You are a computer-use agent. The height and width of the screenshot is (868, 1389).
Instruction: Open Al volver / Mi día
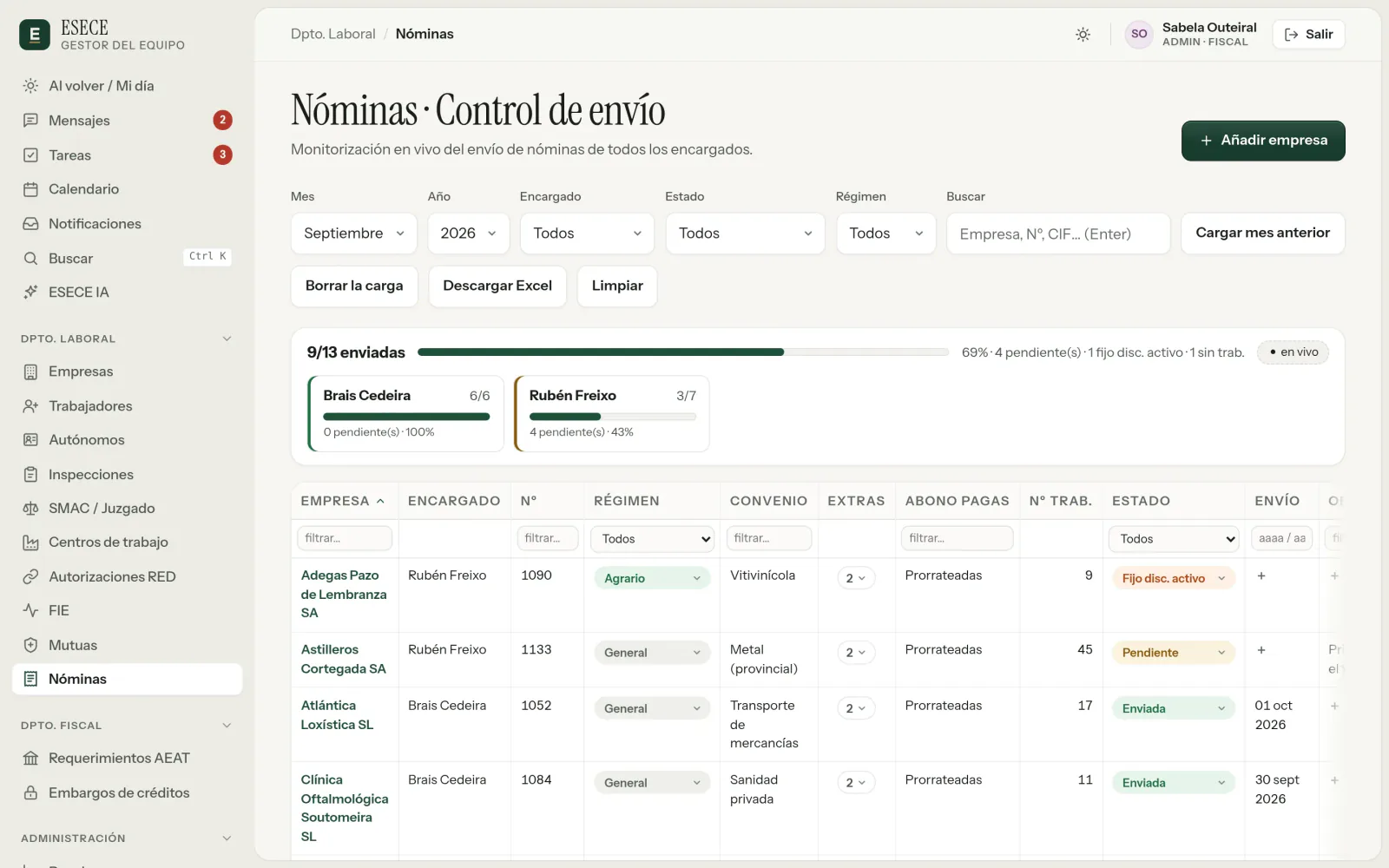pos(127,86)
